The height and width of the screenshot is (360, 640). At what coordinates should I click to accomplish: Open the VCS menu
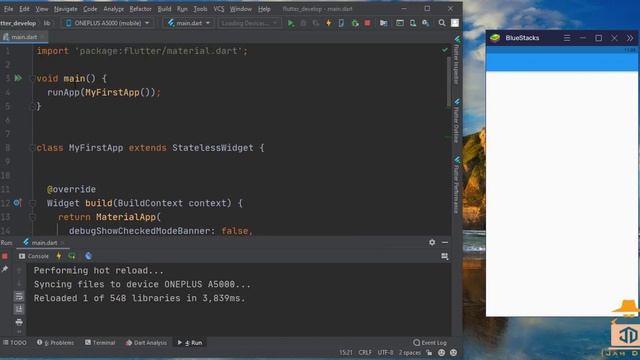pos(219,9)
